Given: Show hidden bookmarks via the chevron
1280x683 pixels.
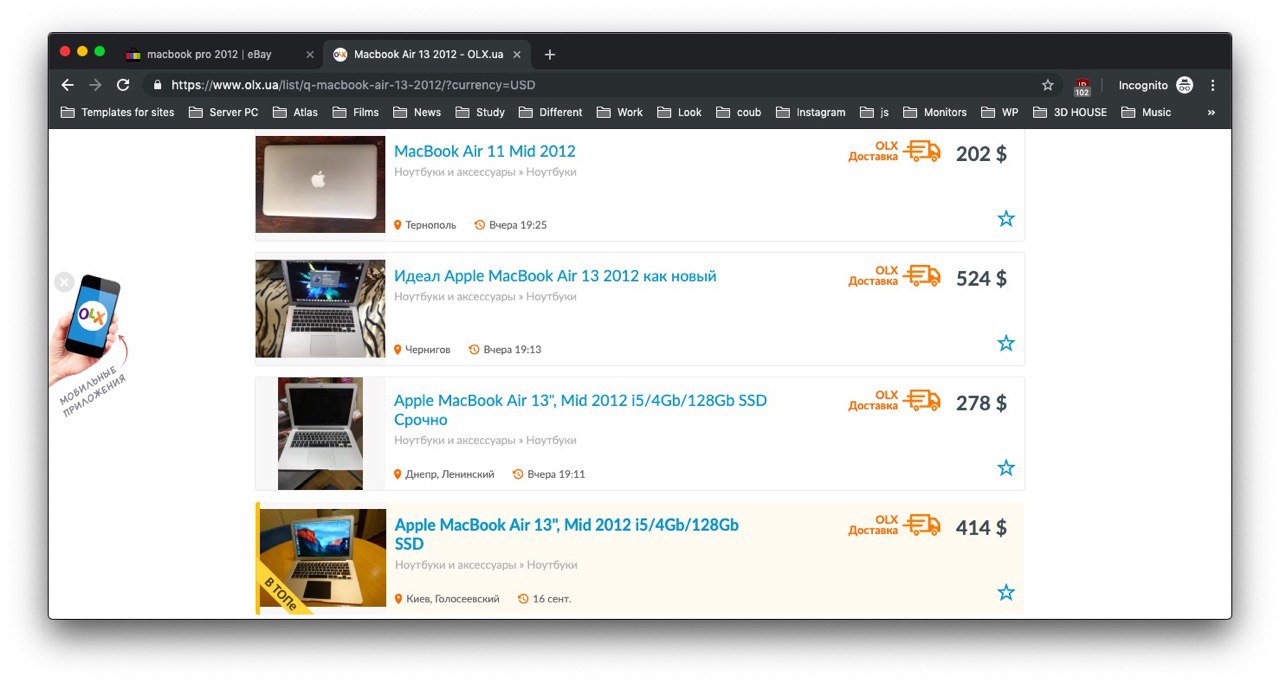Looking at the screenshot, I should click(1211, 112).
